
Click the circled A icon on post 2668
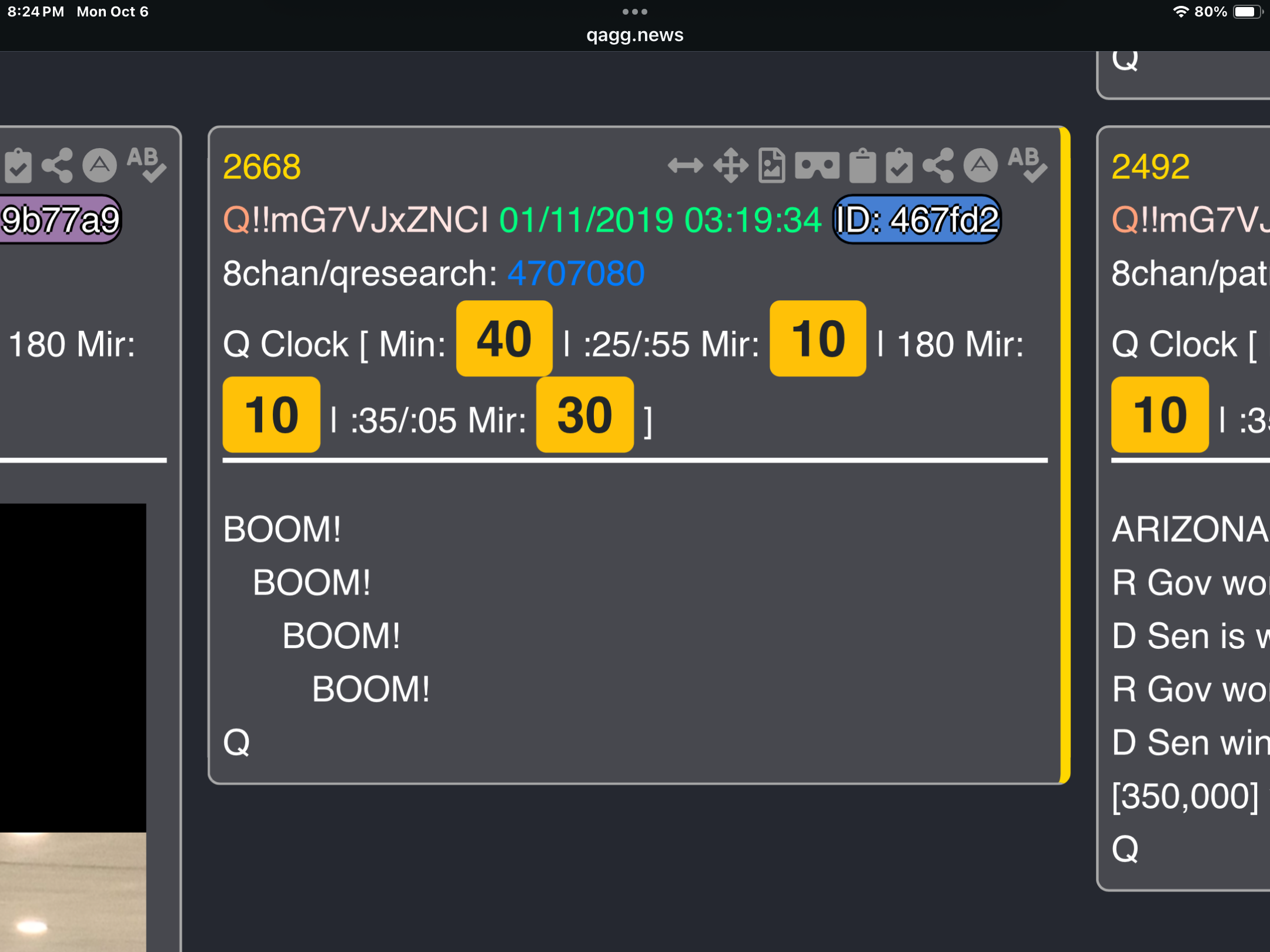coord(980,166)
